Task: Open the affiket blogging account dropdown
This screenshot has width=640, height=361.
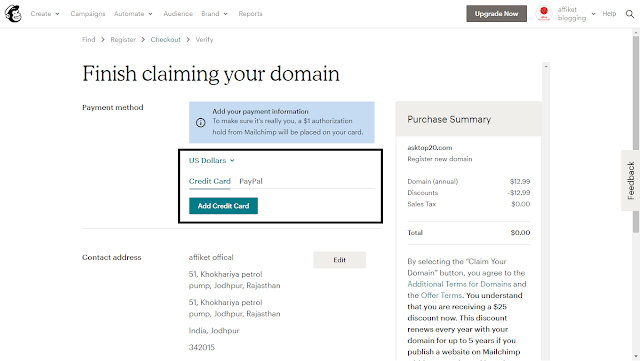Action: tap(576, 14)
